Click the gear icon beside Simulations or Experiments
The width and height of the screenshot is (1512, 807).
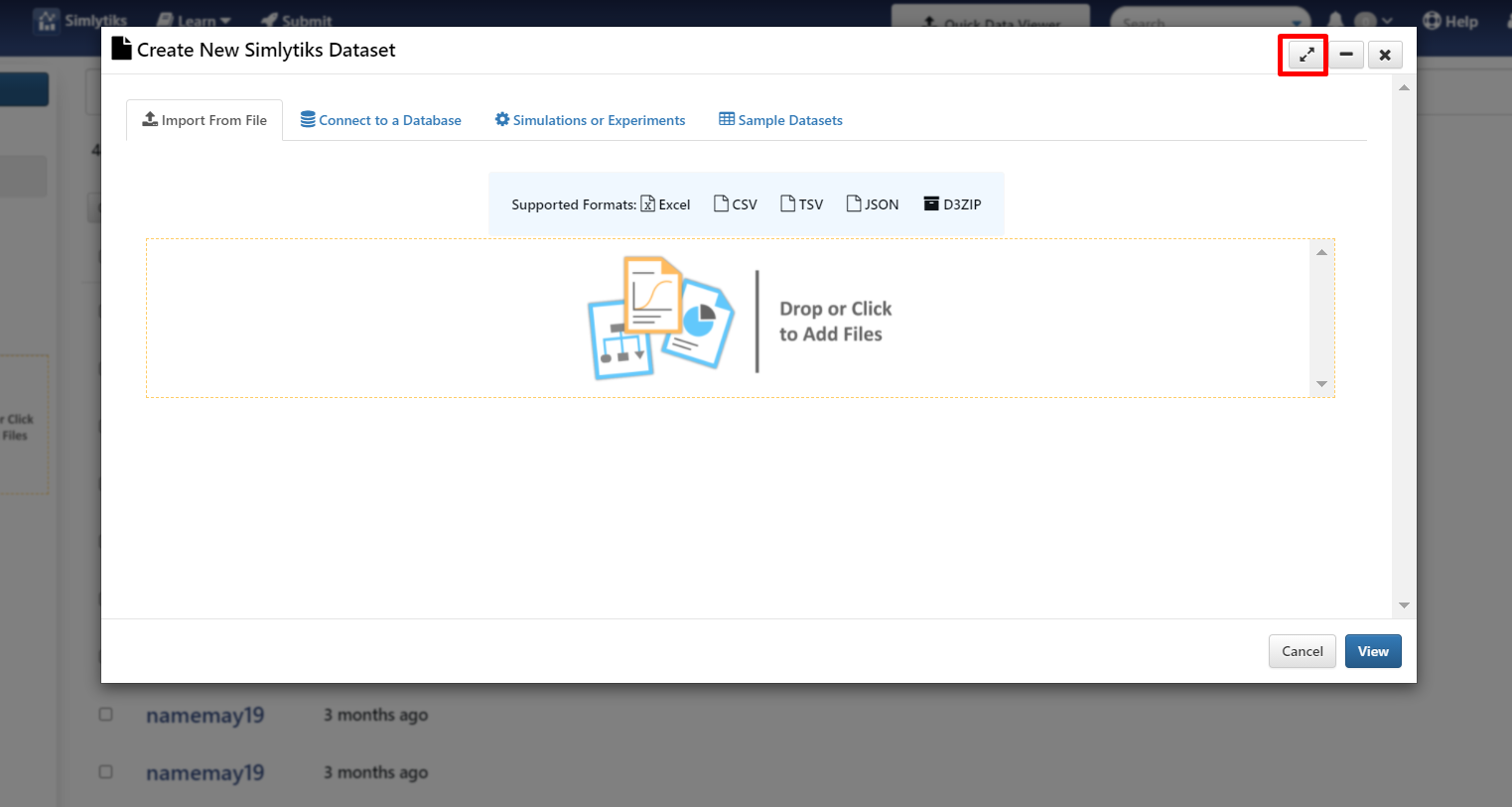click(502, 119)
